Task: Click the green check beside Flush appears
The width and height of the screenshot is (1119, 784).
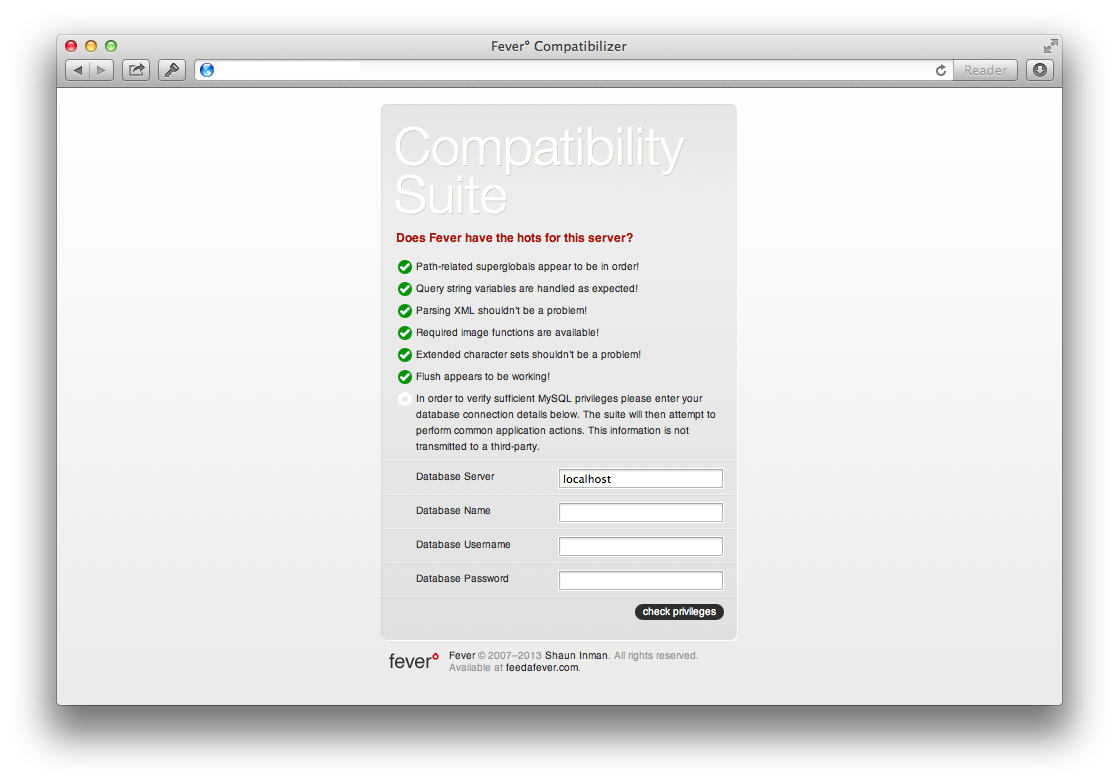Action: [x=405, y=377]
